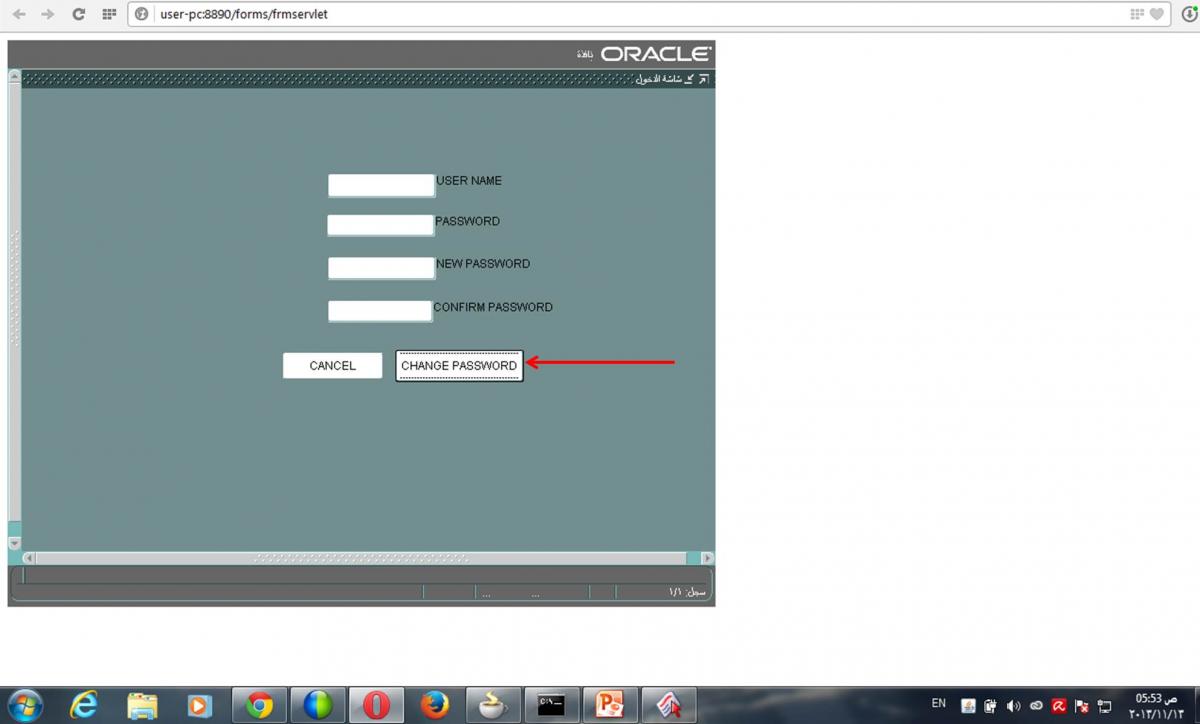Image resolution: width=1200 pixels, height=724 pixels.
Task: Reload the page with the refresh icon
Action: coord(78,14)
